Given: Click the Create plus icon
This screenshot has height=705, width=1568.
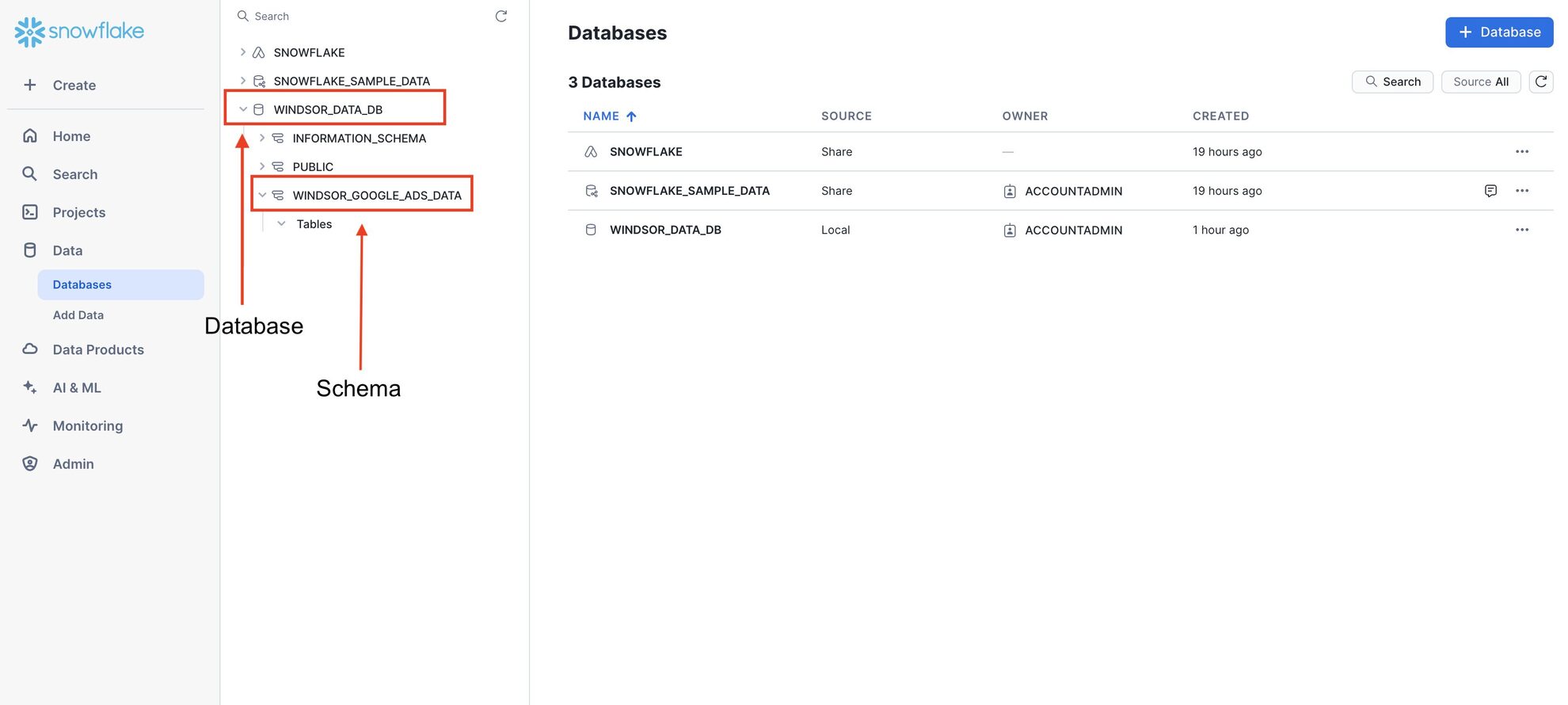Looking at the screenshot, I should (x=30, y=85).
